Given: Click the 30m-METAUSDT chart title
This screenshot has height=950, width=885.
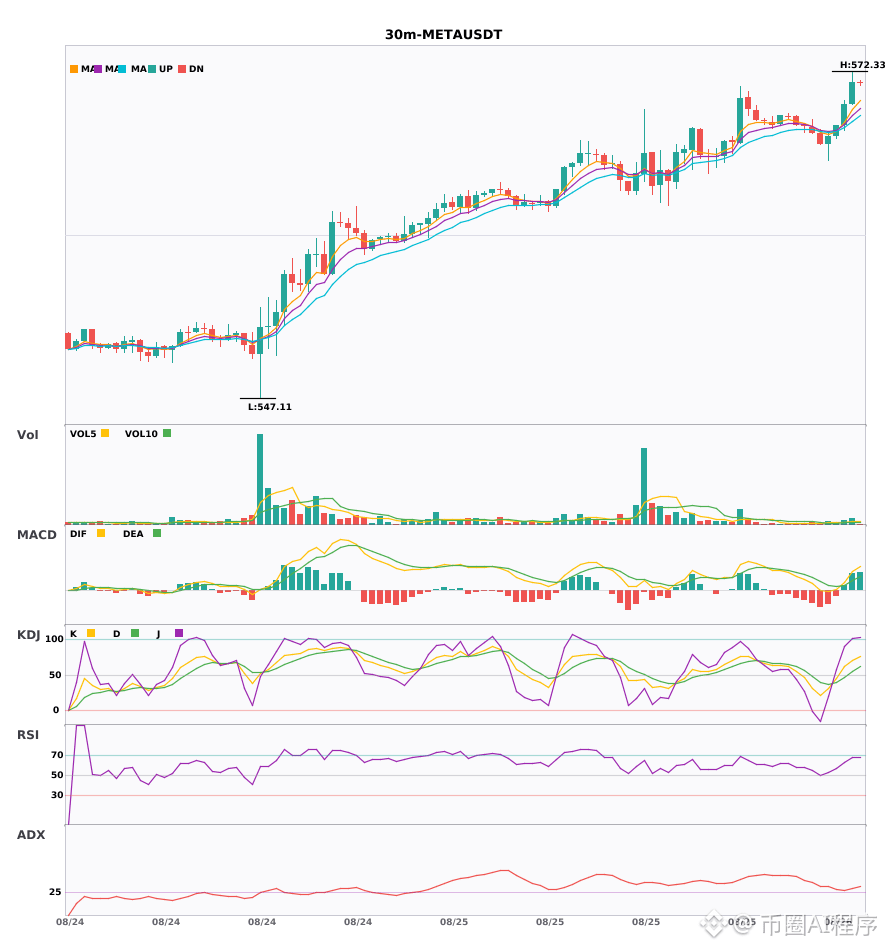Looking at the screenshot, I should [443, 35].
